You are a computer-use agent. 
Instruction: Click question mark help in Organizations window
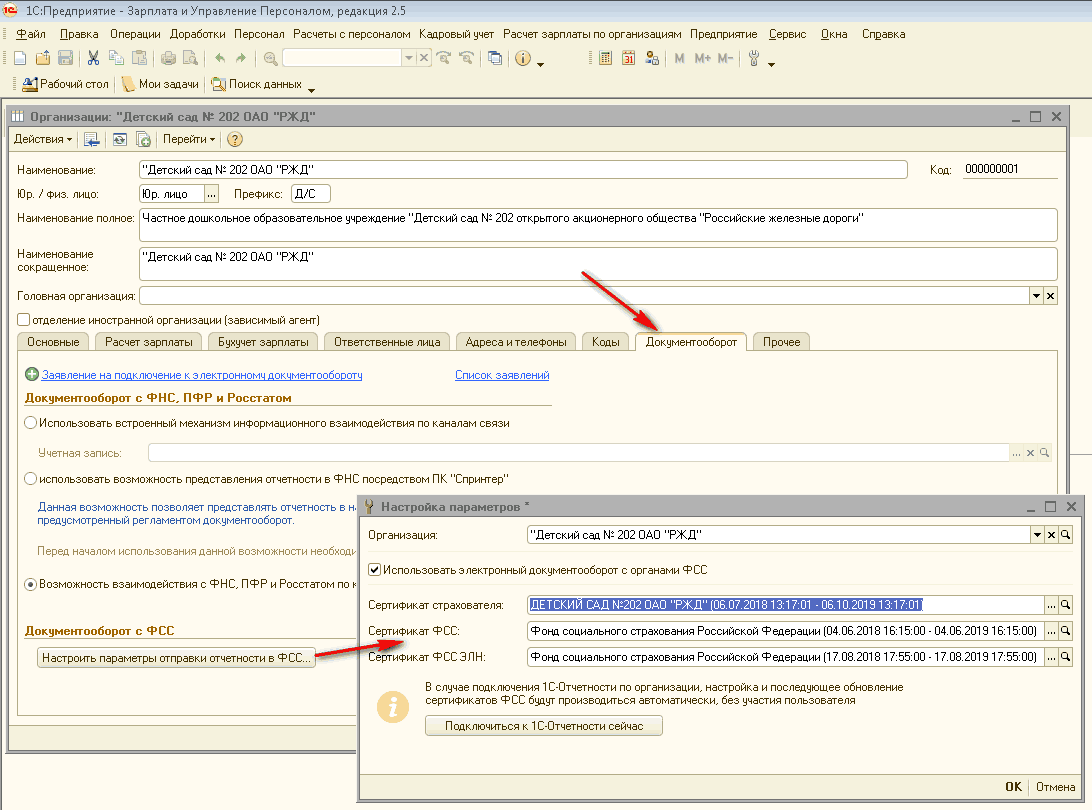235,139
